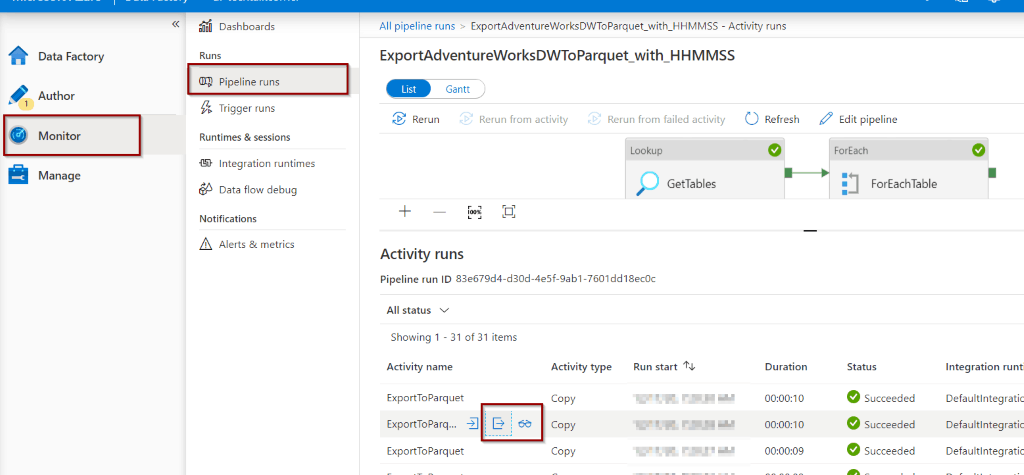Zoom in the canvas with plus icon
Screen dimensions: 1024x475
click(405, 211)
